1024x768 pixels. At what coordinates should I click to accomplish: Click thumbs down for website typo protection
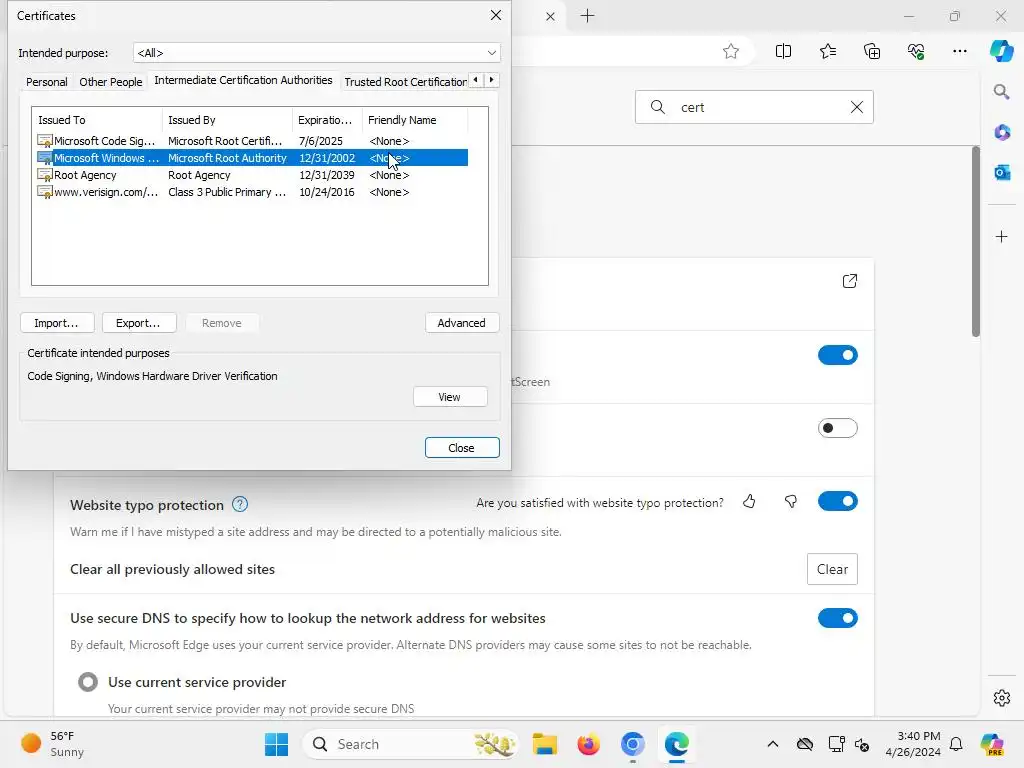791,502
